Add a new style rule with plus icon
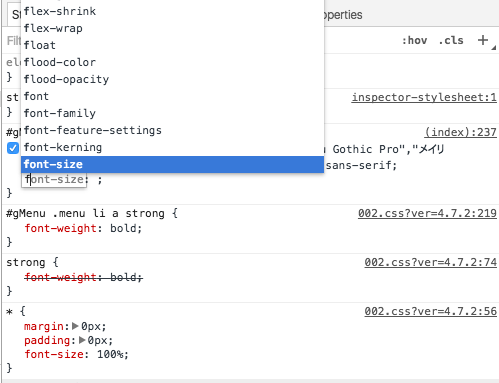This screenshot has width=499, height=383. pos(483,40)
